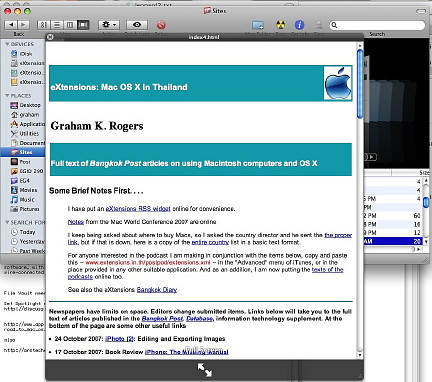This screenshot has width=432, height=382.
Task: Follow the Bangkok Post link
Action: point(162,319)
